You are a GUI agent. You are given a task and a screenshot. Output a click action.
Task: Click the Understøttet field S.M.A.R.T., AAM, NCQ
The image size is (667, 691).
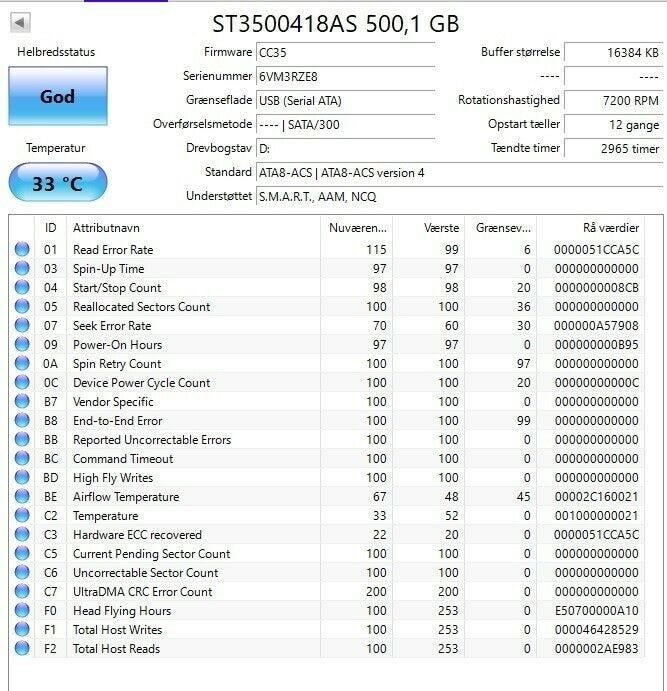(459, 197)
